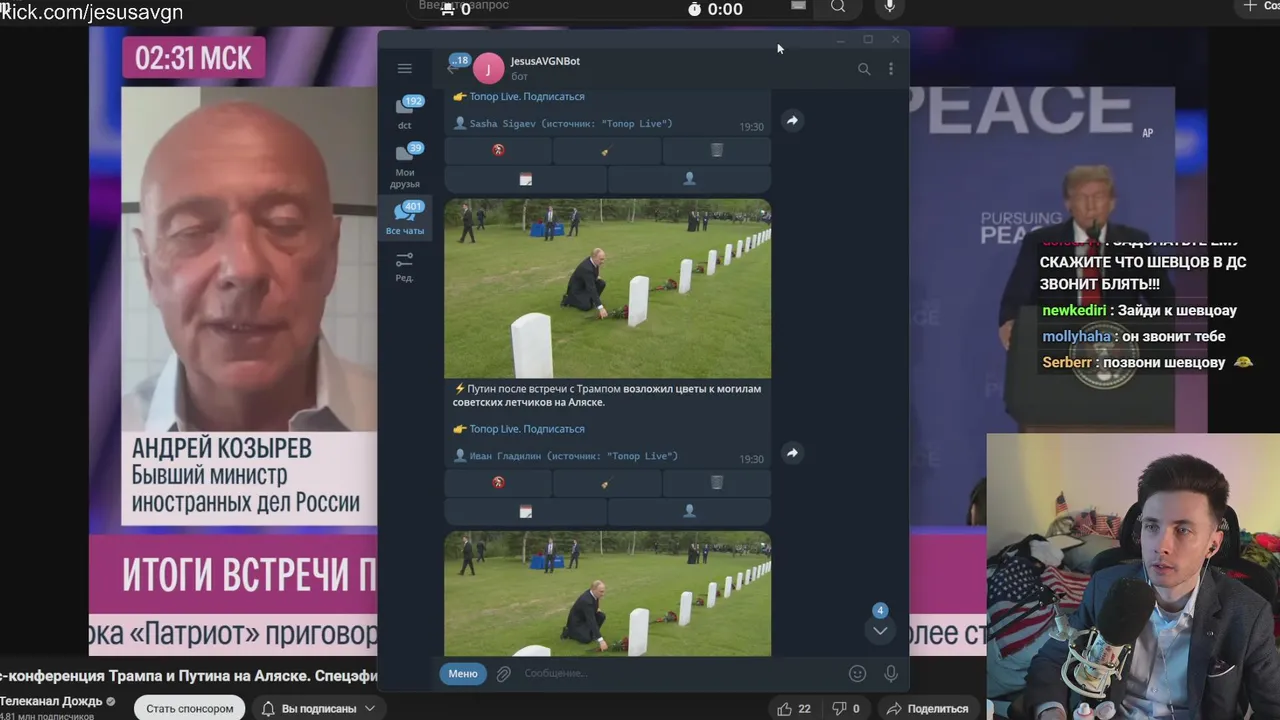Click the Sasha Sigaev source line

click(x=563, y=124)
